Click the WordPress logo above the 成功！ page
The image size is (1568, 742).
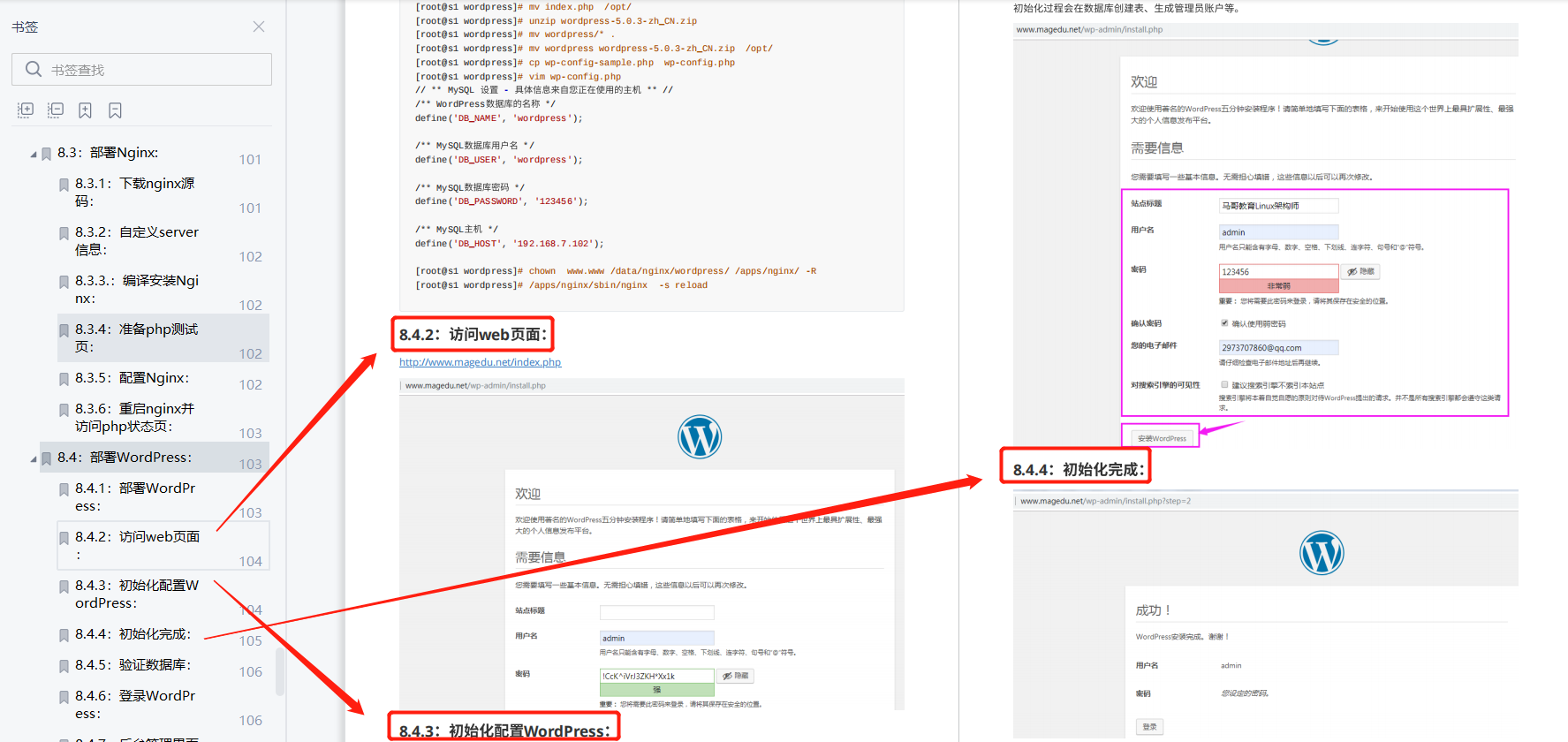pos(1322,553)
